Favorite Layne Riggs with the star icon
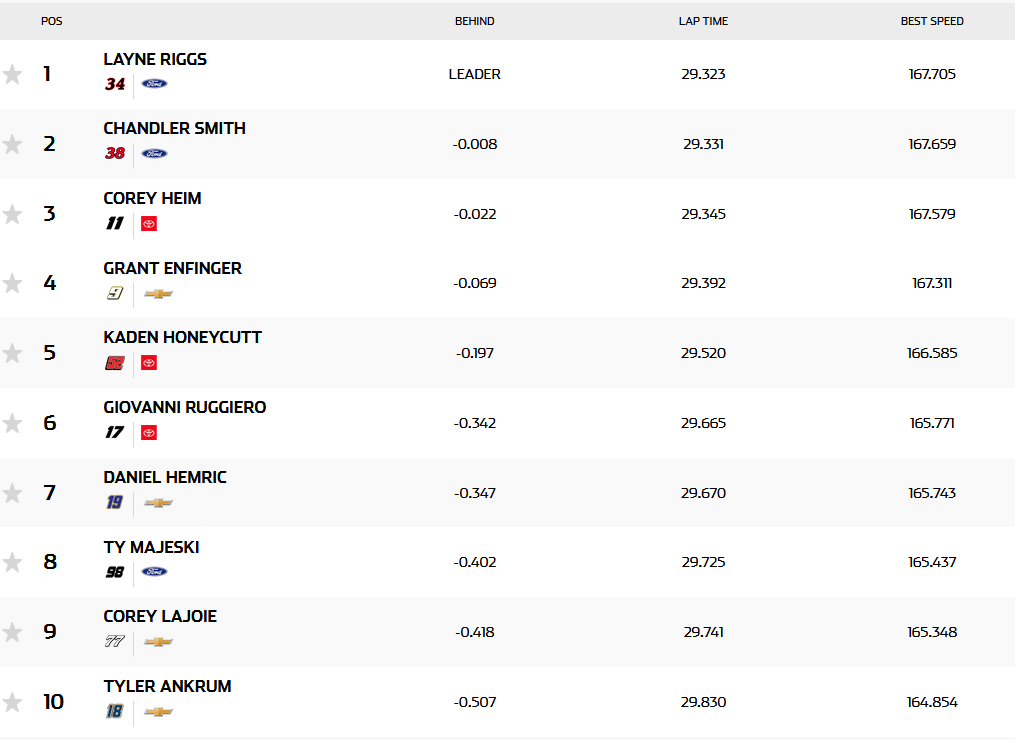 pos(12,74)
